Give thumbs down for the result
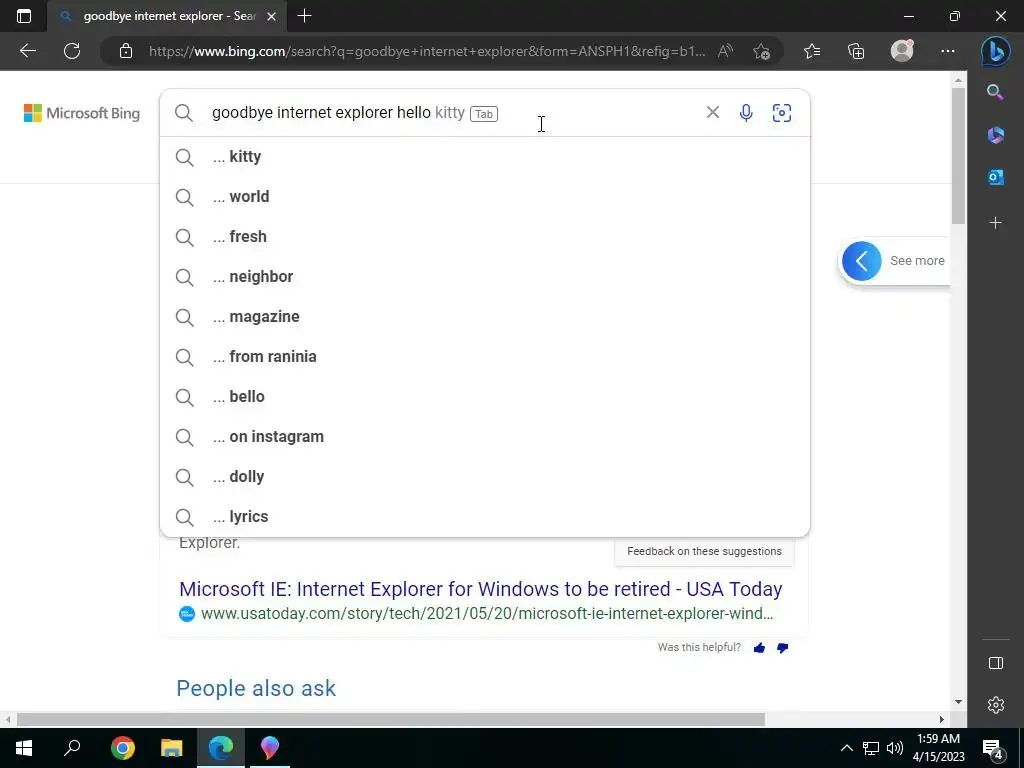The image size is (1024, 768). pyautogui.click(x=782, y=648)
